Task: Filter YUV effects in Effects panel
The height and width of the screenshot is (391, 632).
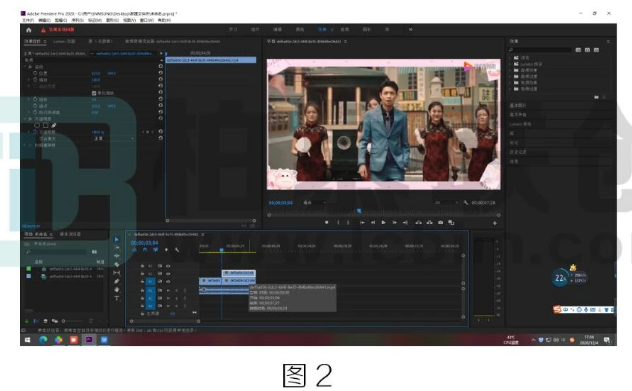Action: pyautogui.click(x=596, y=50)
